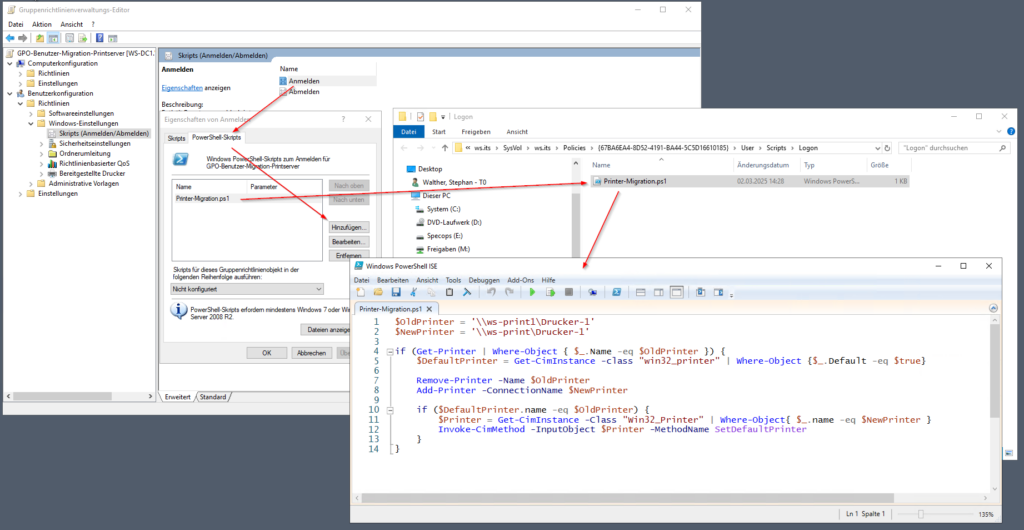This screenshot has height=530, width=1024.
Task: Click the Explorer help question mark icon
Action: 1012,131
